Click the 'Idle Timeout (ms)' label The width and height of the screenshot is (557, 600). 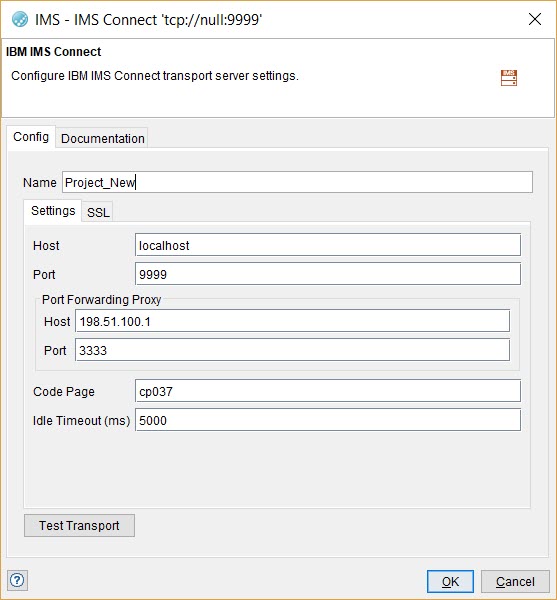click(81, 421)
